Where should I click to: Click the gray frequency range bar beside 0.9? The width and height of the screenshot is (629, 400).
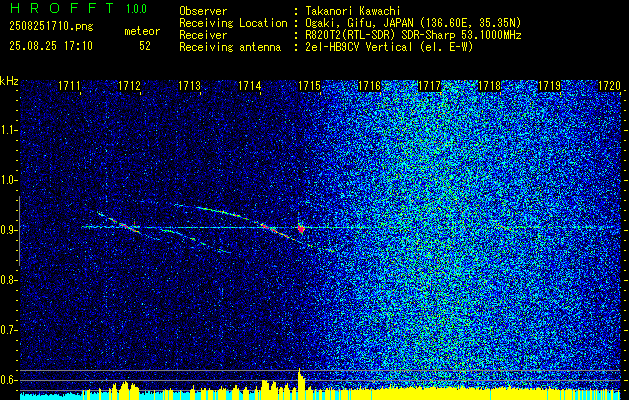pos(19,231)
